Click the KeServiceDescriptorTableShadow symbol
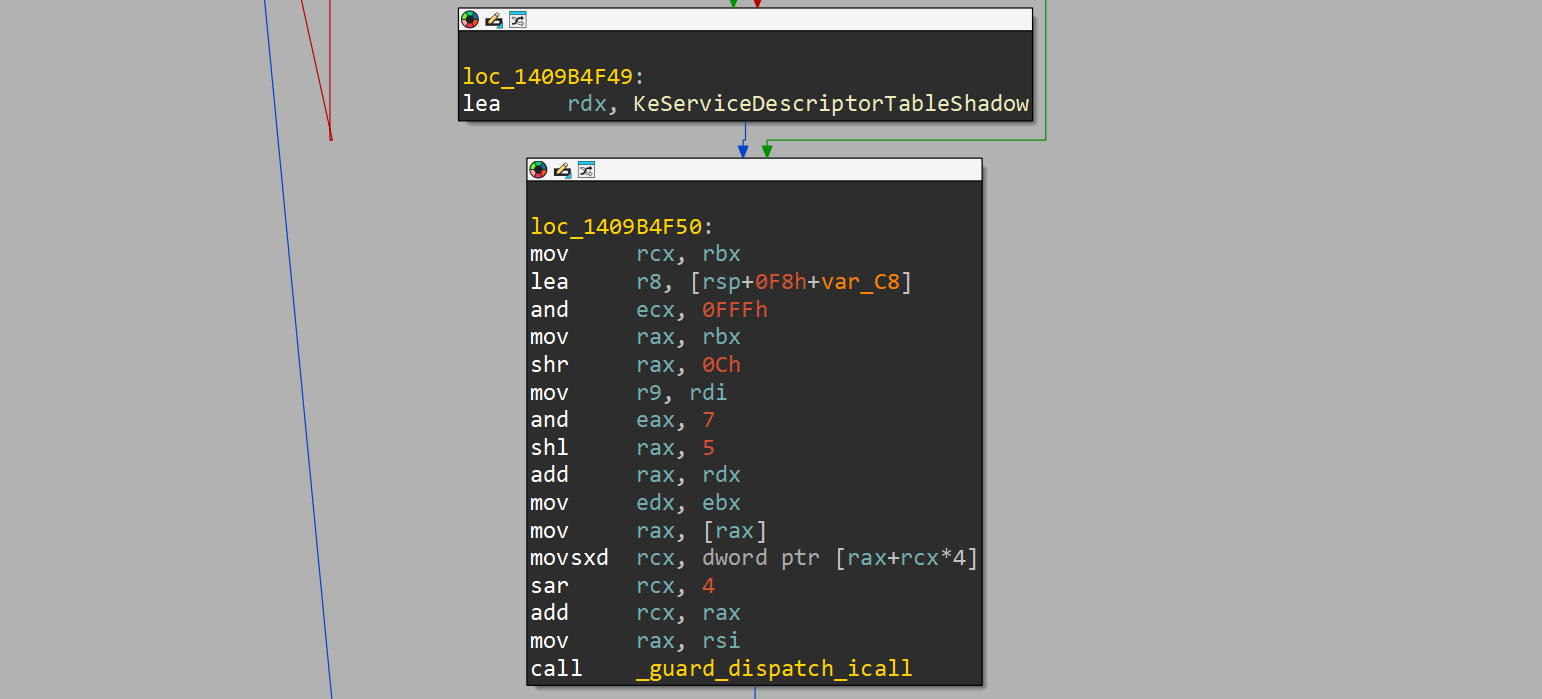Viewport: 1542px width, 699px height. [x=831, y=104]
